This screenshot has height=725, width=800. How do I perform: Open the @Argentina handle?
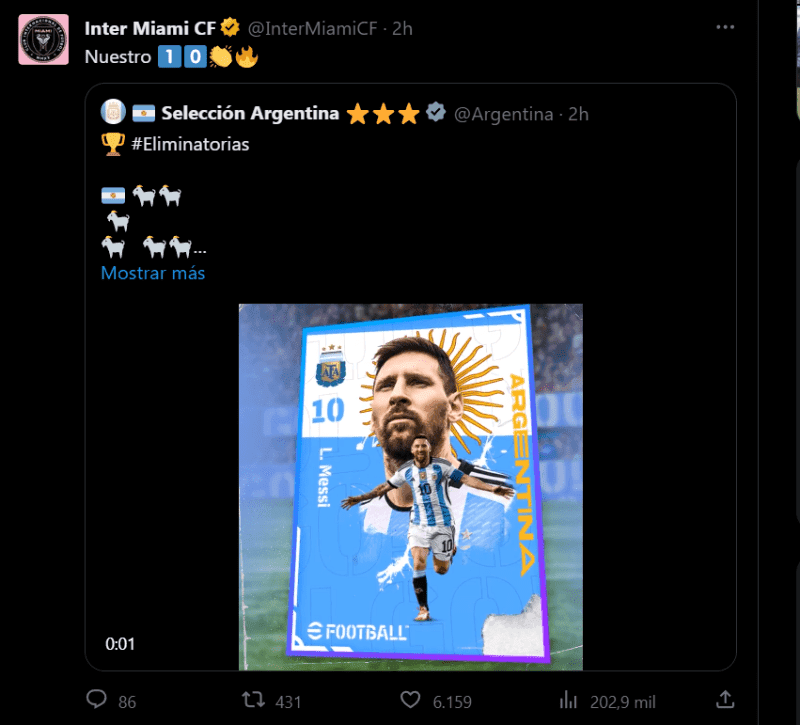point(504,114)
